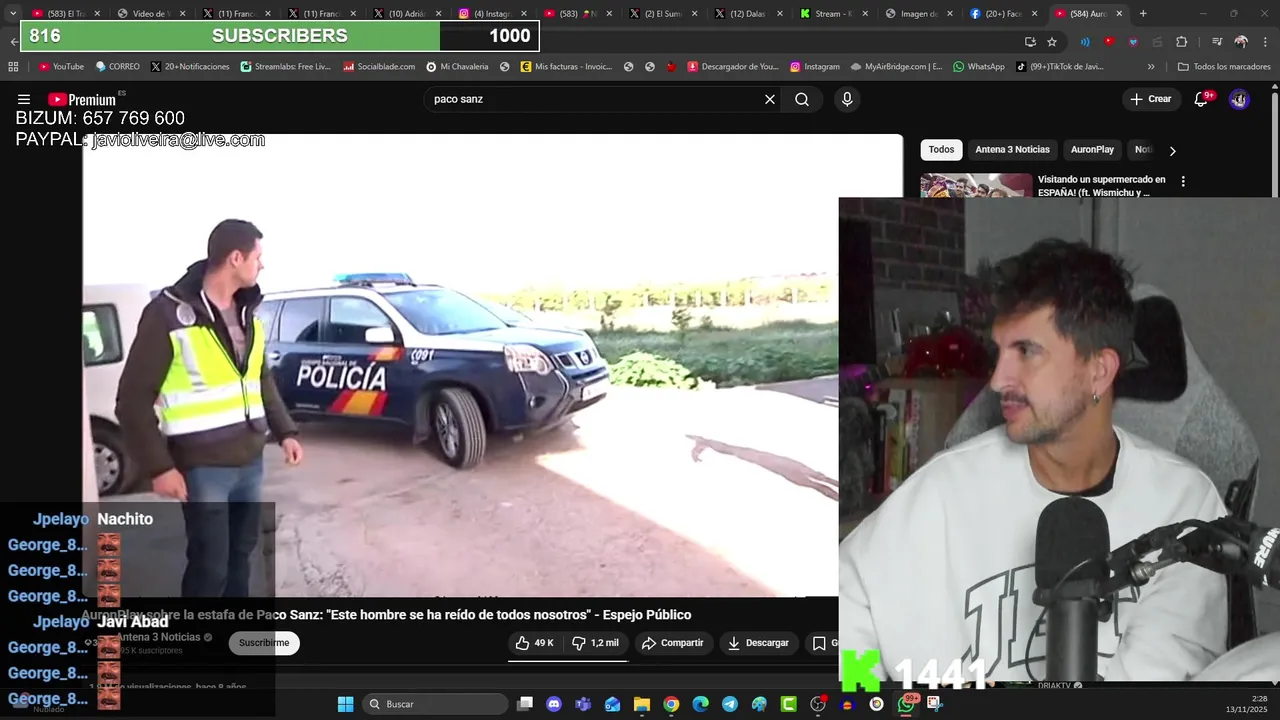Screen dimensions: 1280x720
Task: Open a new Chrome tab
Action: click(1143, 14)
